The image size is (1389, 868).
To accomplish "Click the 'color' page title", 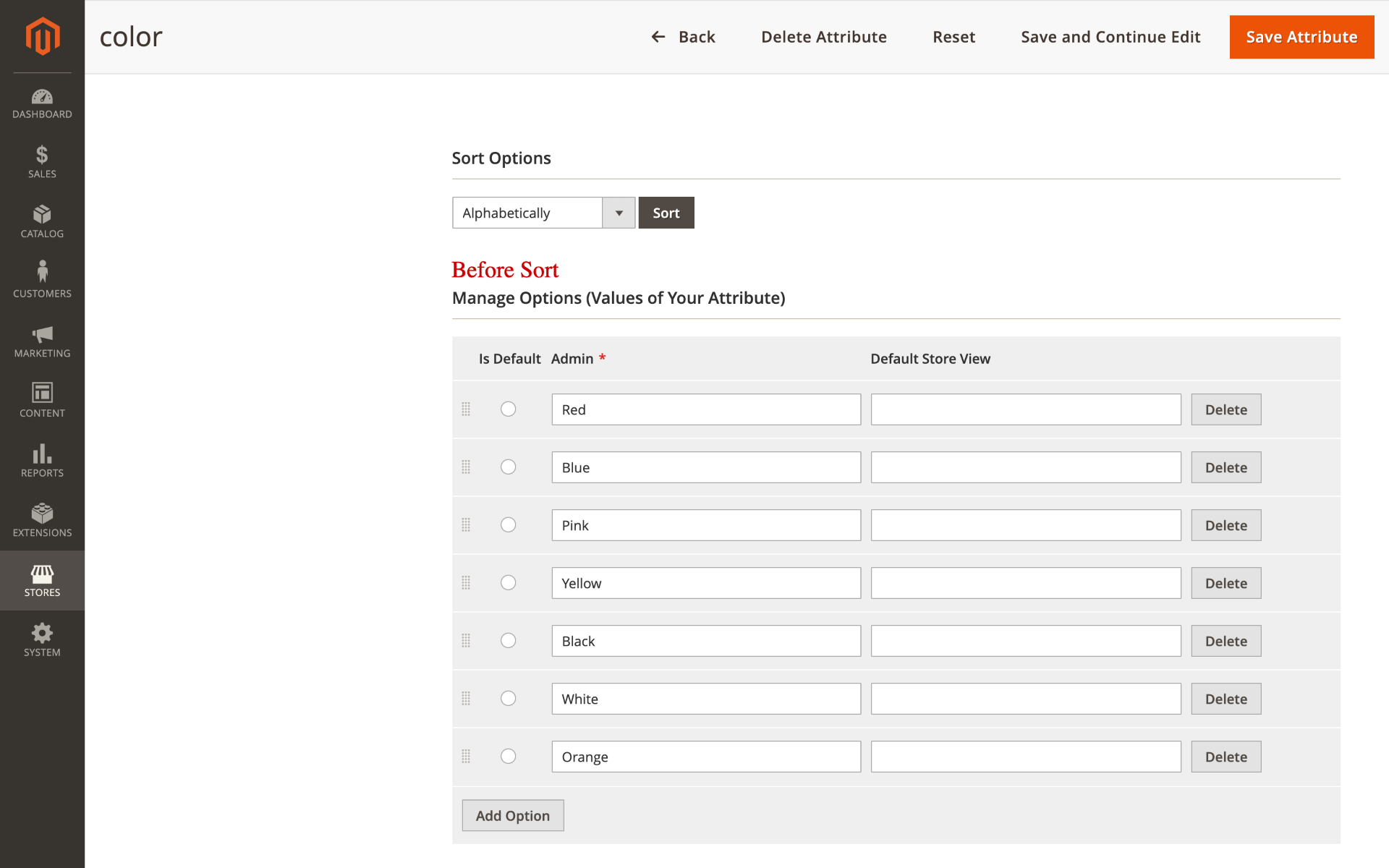I will click(131, 37).
